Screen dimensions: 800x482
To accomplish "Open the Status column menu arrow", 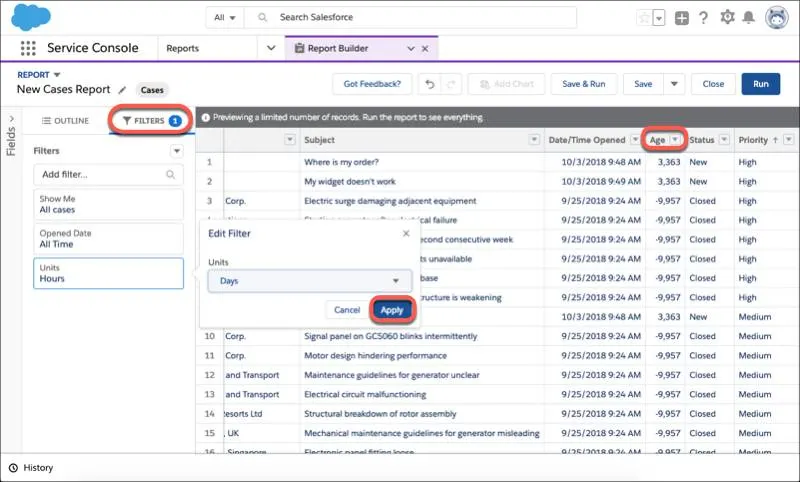I will (724, 140).
